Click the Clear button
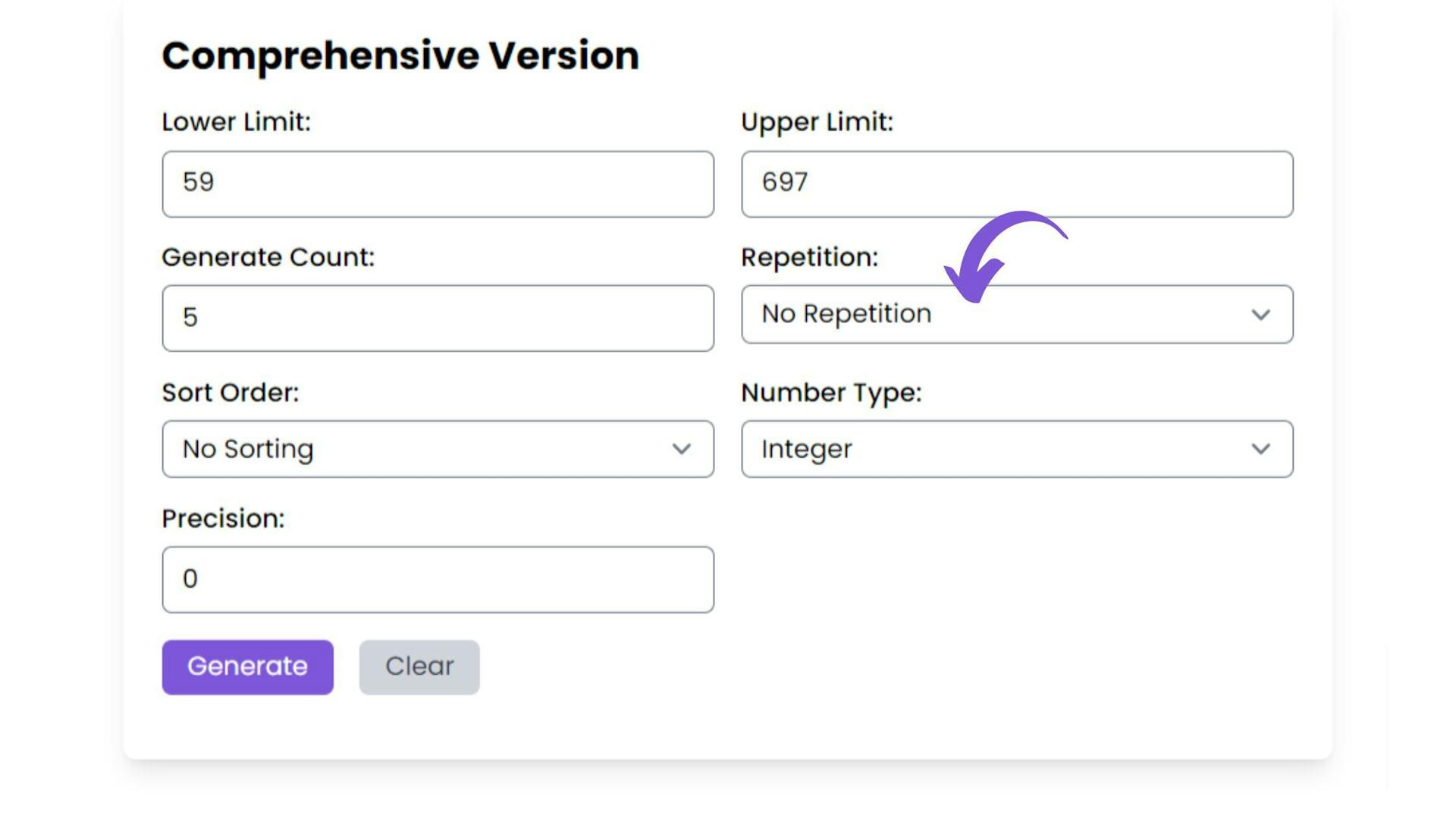The width and height of the screenshot is (1456, 819). point(420,665)
